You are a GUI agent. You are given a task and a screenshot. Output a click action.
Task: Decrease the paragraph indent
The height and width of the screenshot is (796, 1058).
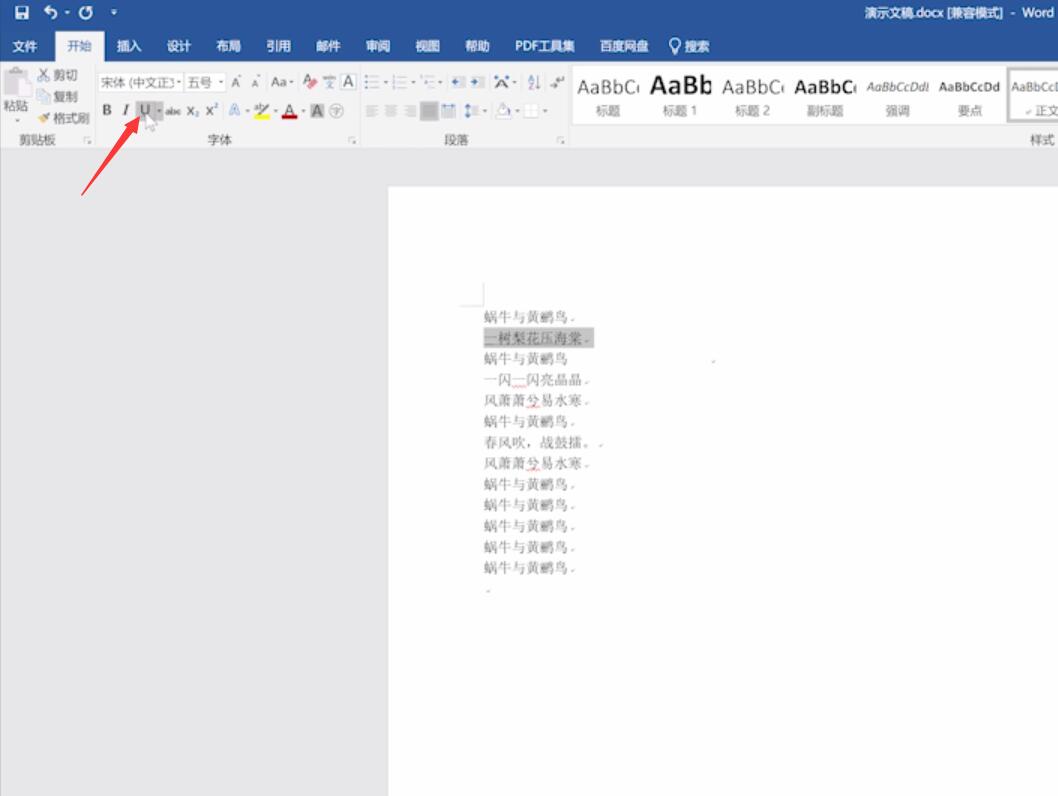pyautogui.click(x=458, y=82)
